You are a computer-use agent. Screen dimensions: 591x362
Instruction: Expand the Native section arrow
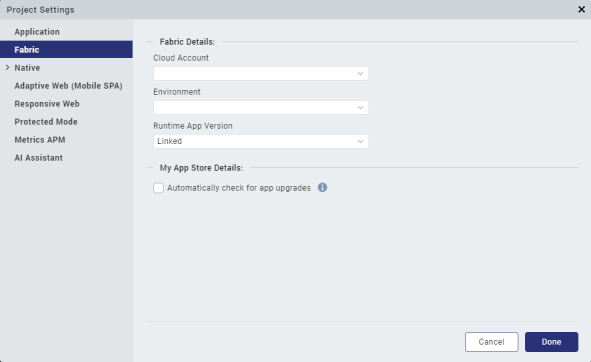[x=7, y=67]
